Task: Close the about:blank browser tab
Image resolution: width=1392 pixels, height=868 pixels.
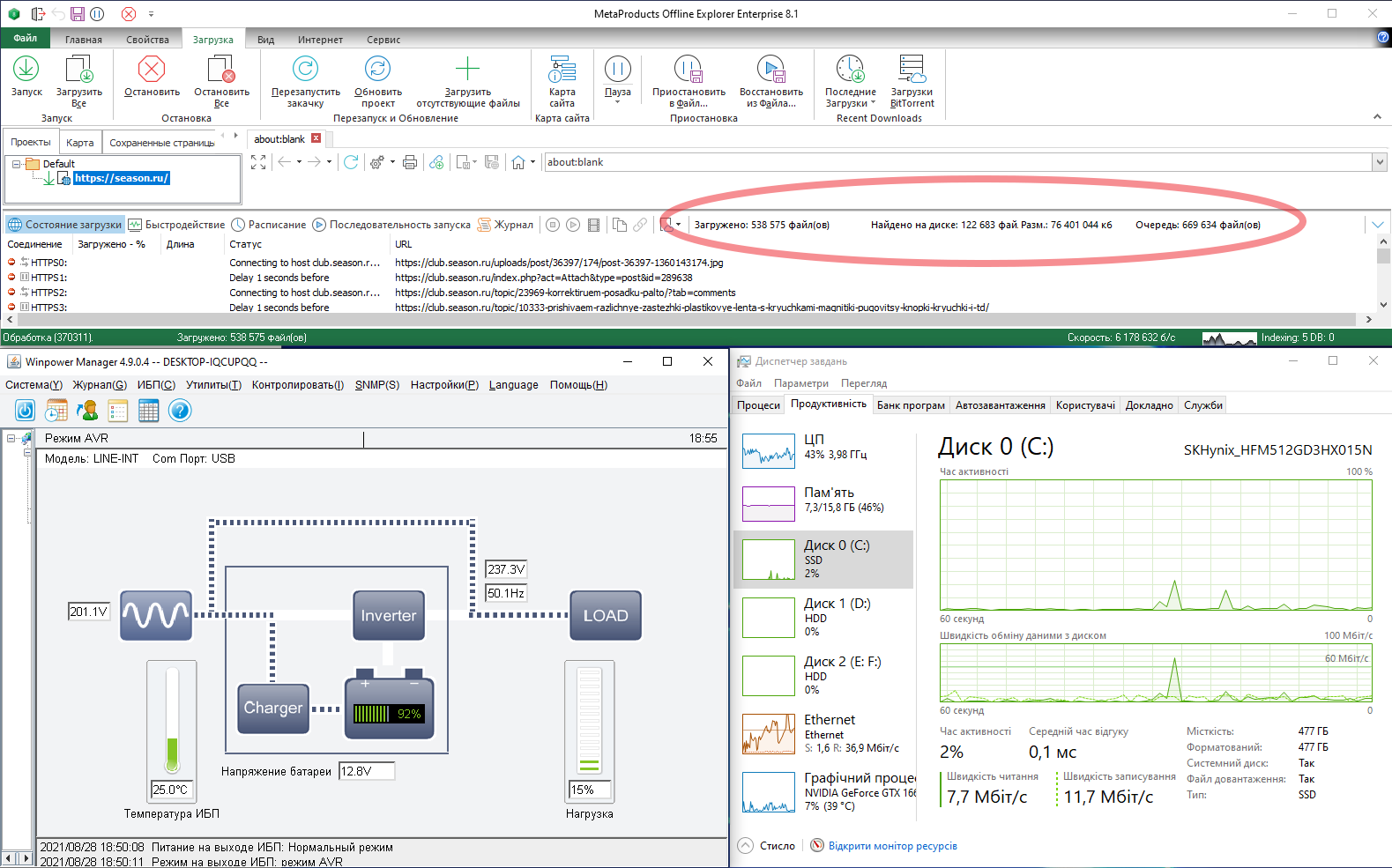Action: click(x=316, y=138)
